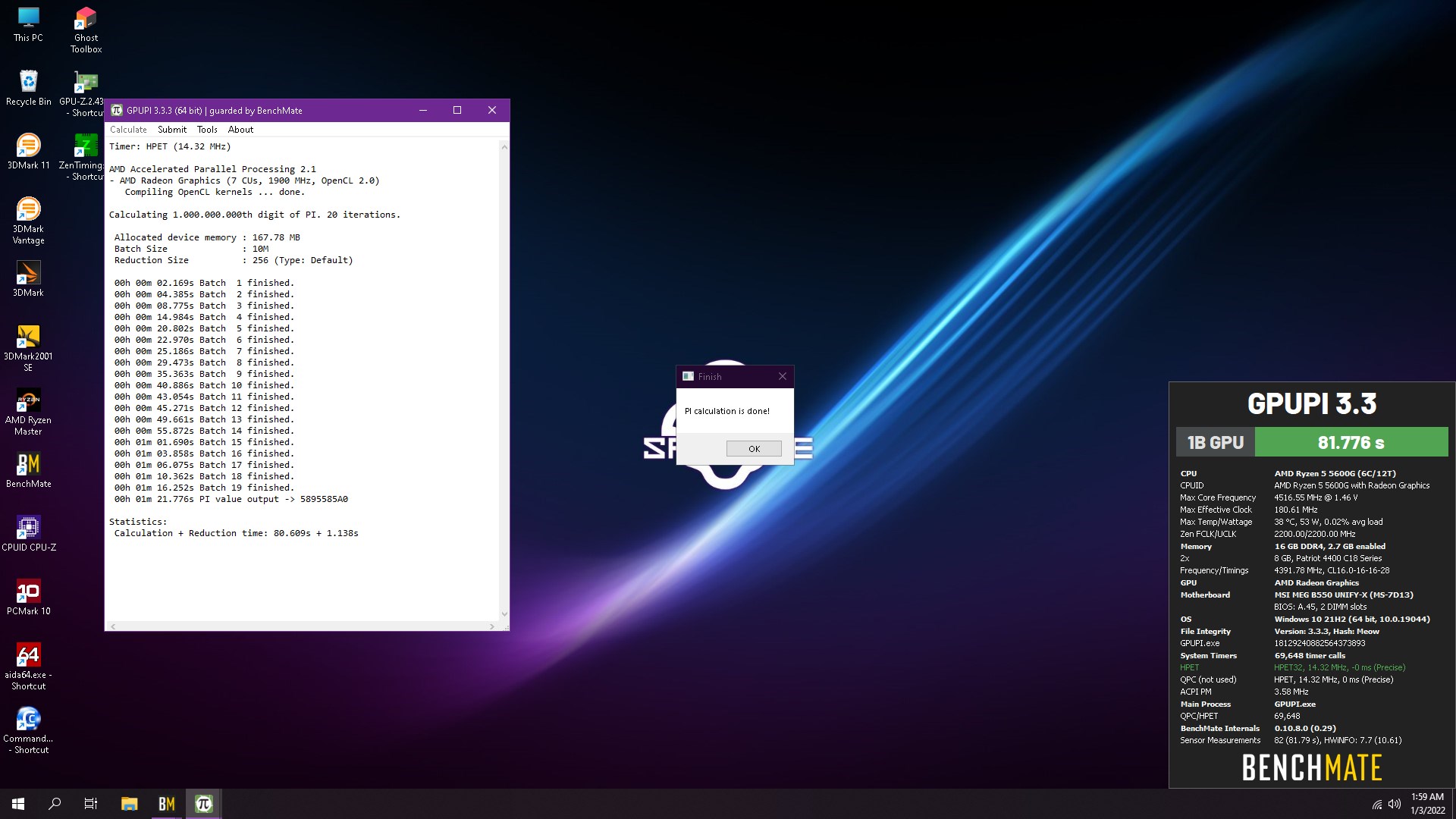Open the network tray icon
Screen dimensions: 1456x819
[1377, 805]
